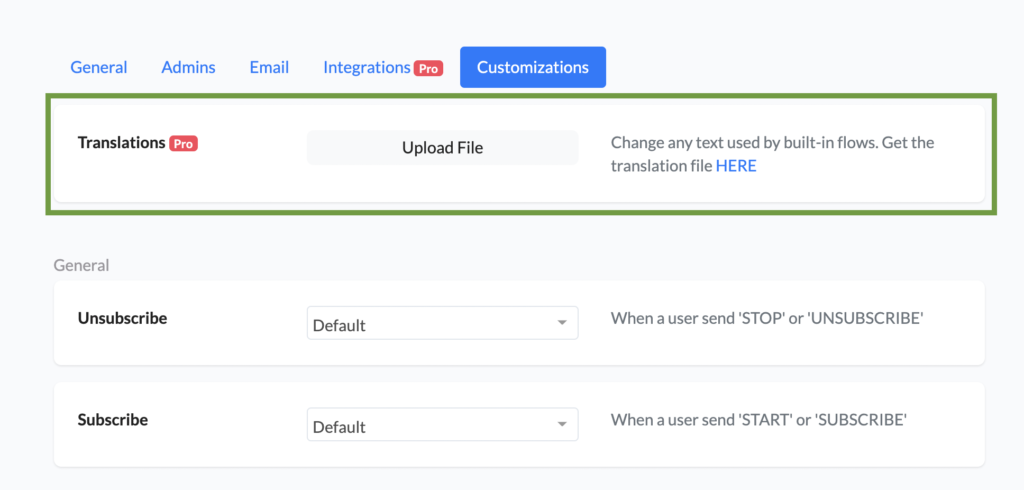Open the HERE translation file link
The image size is (1024, 490).
click(x=736, y=166)
